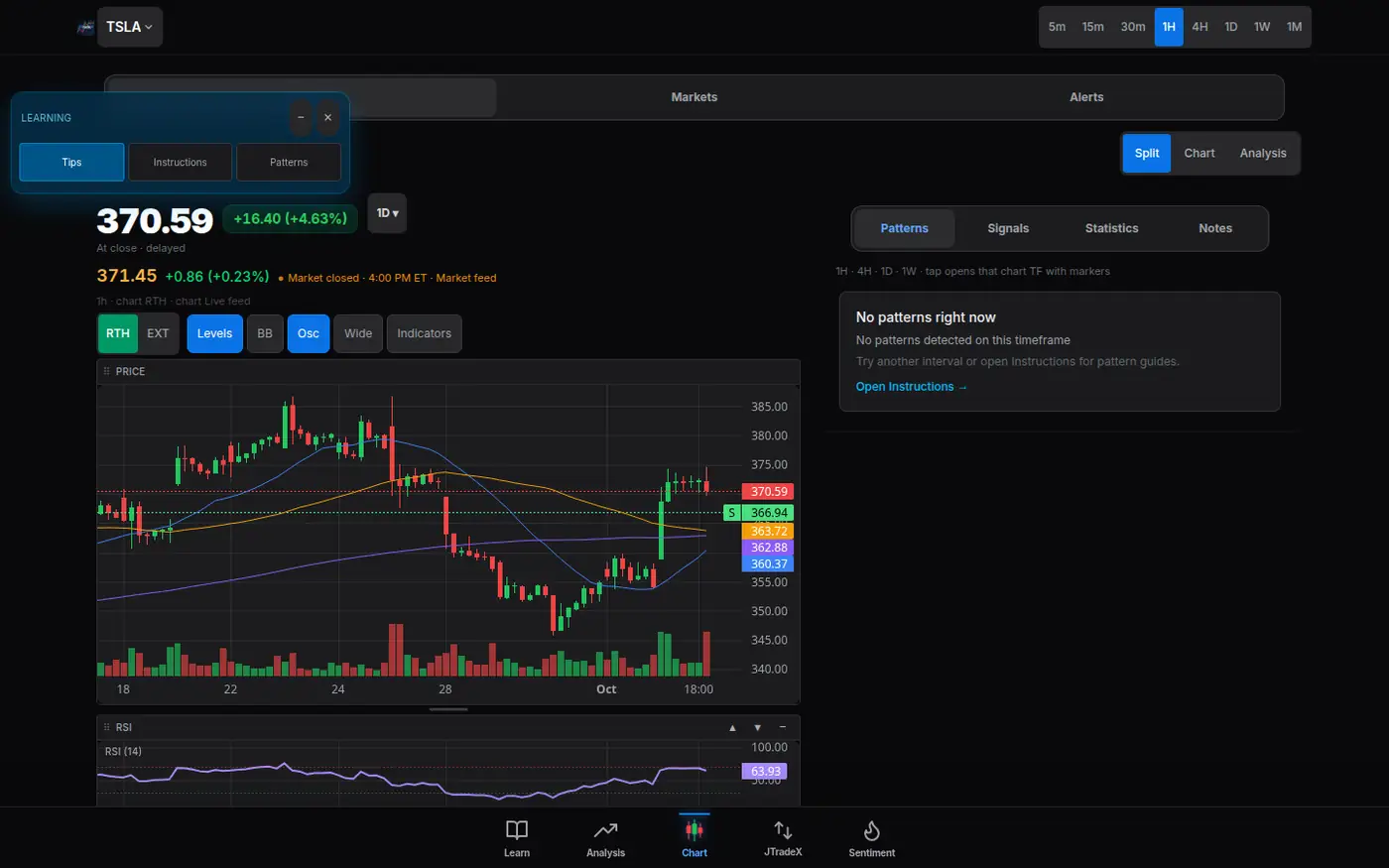Open JTradeX from the bottom navigation
This screenshot has width=1389, height=868.
[x=783, y=838]
